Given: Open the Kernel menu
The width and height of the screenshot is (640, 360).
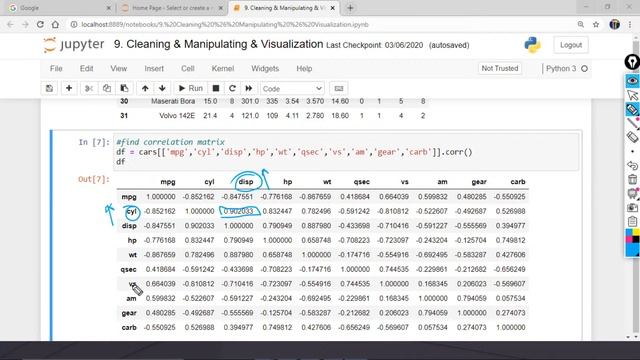Looking at the screenshot, I should pyautogui.click(x=222, y=69).
